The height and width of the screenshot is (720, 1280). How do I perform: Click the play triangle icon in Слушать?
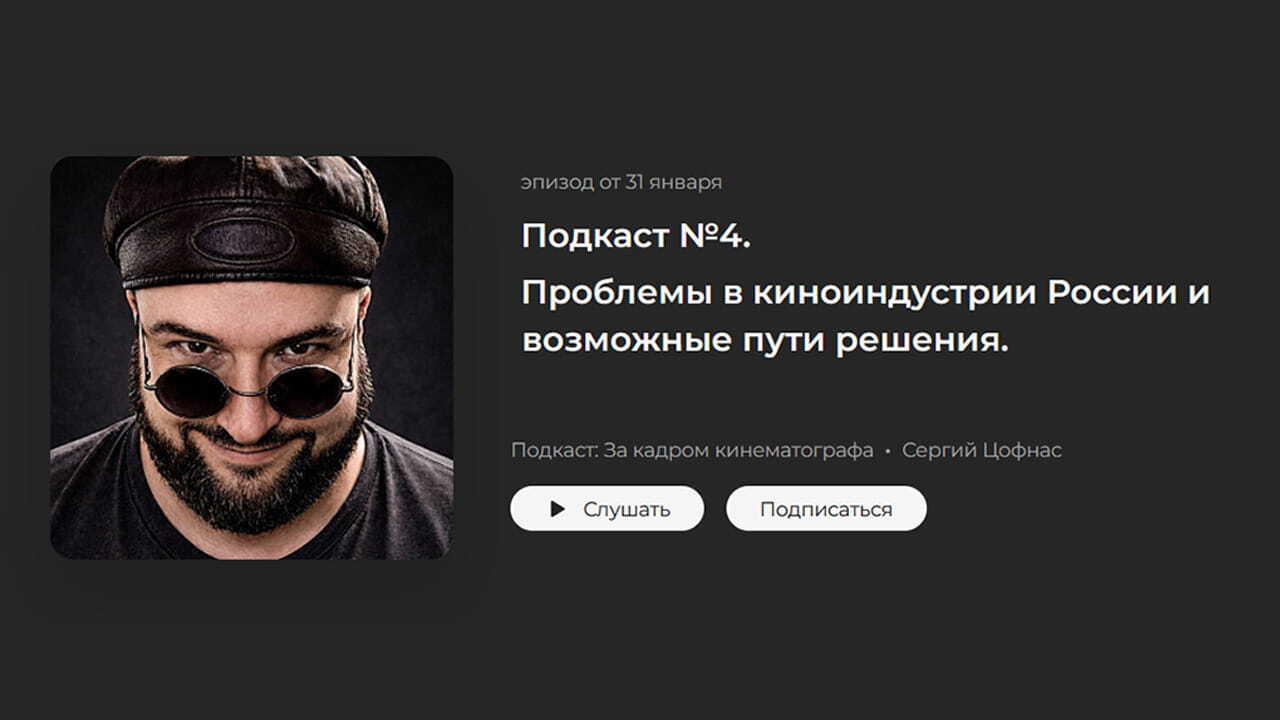[557, 509]
